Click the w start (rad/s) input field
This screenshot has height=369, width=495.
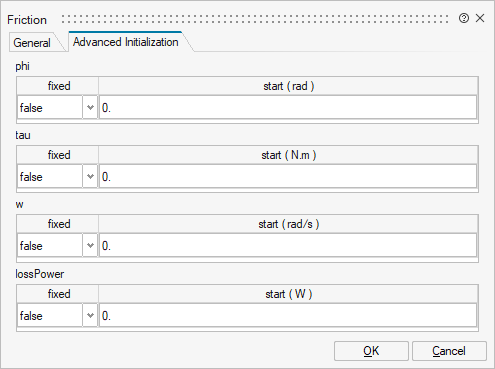[288, 245]
